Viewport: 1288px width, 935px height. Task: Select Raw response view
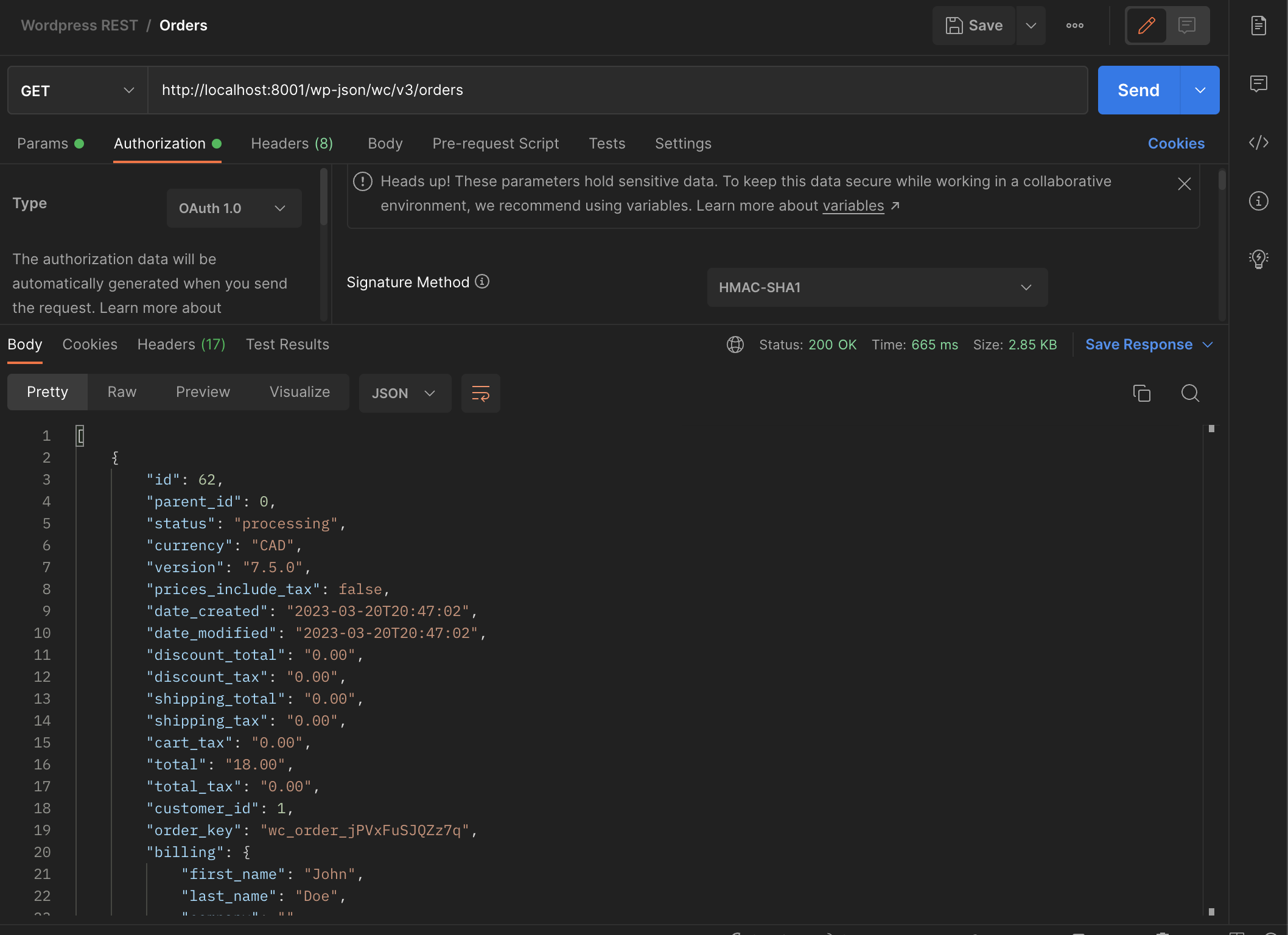pos(122,392)
